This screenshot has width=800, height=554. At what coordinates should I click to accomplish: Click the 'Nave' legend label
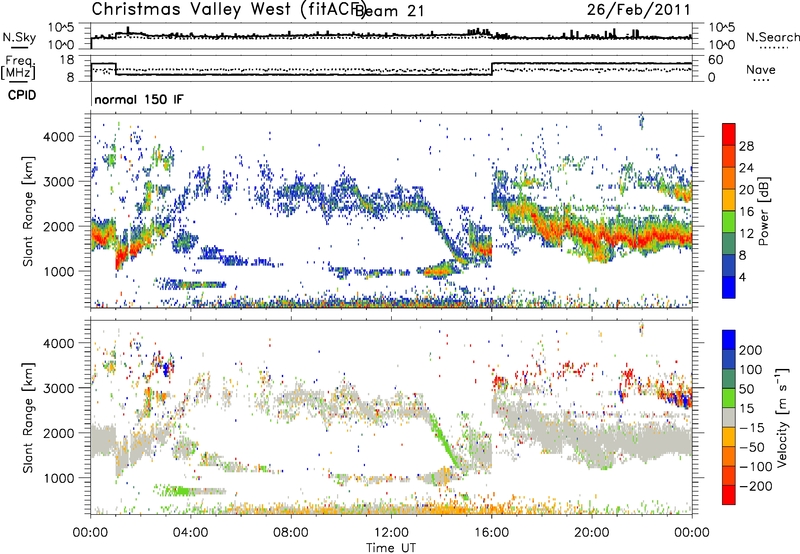[x=760, y=69]
